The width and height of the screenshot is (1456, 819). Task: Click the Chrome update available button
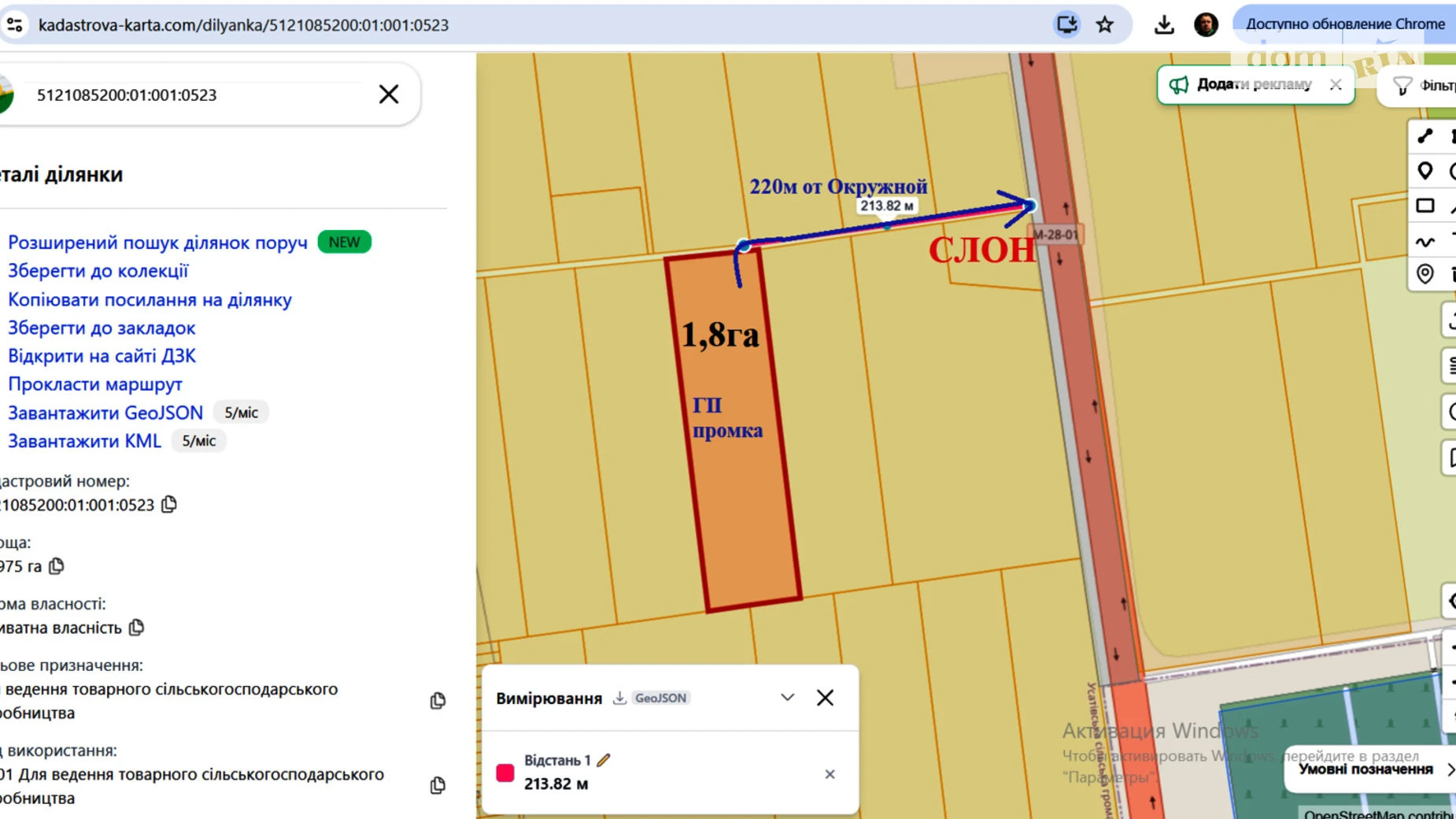coord(1344,24)
